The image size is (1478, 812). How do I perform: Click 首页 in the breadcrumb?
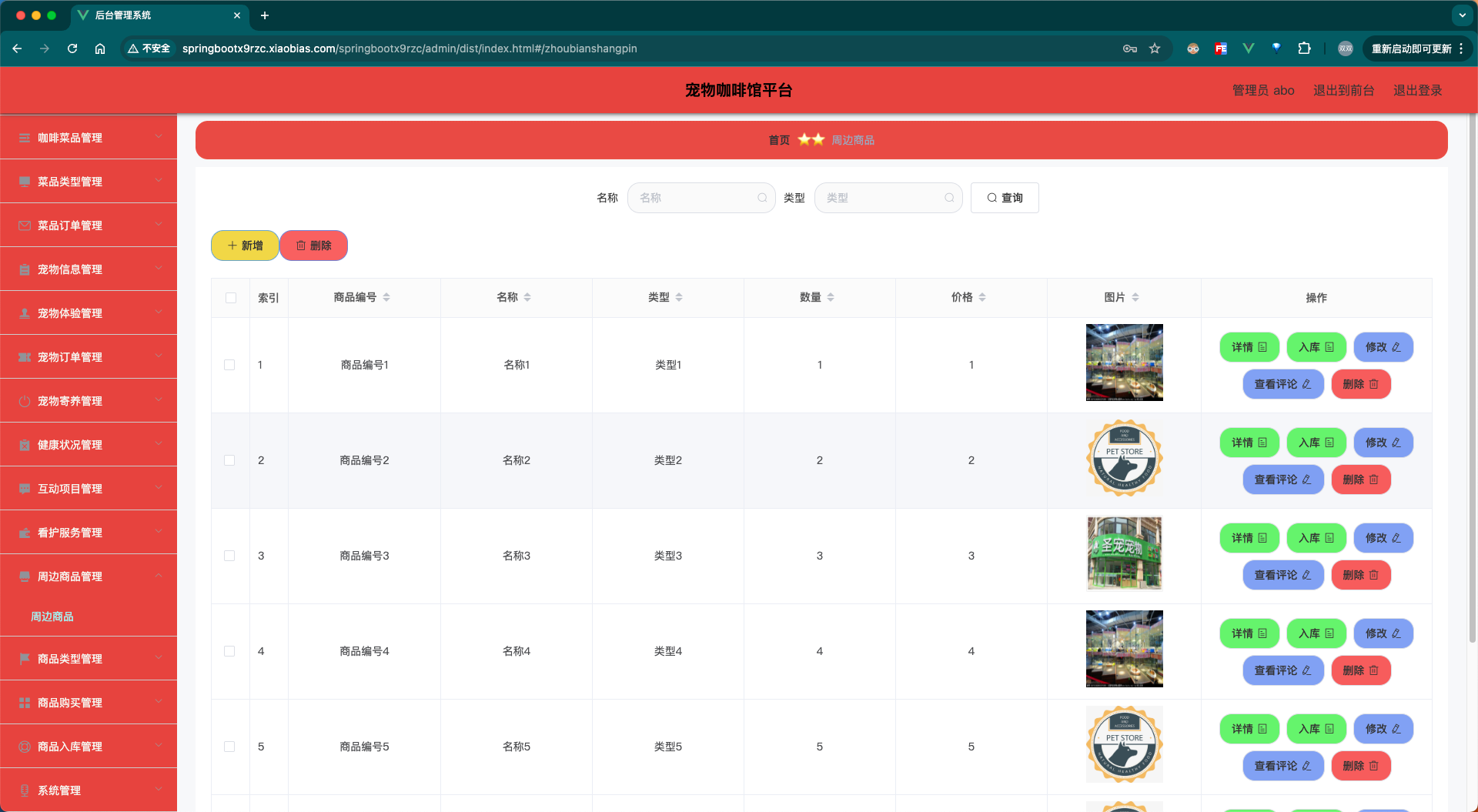click(x=779, y=140)
